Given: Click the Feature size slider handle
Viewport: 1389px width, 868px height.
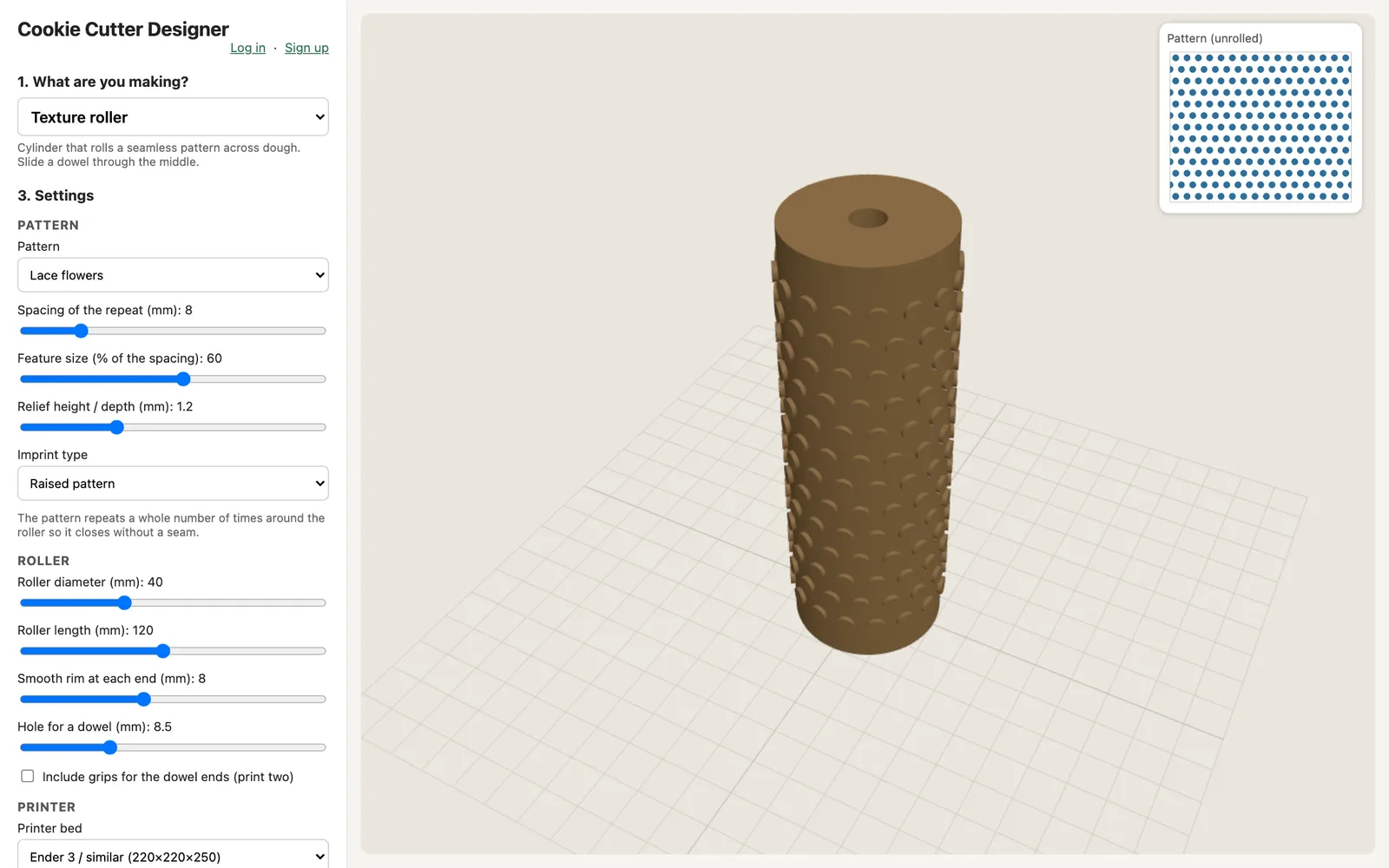Looking at the screenshot, I should point(183,379).
